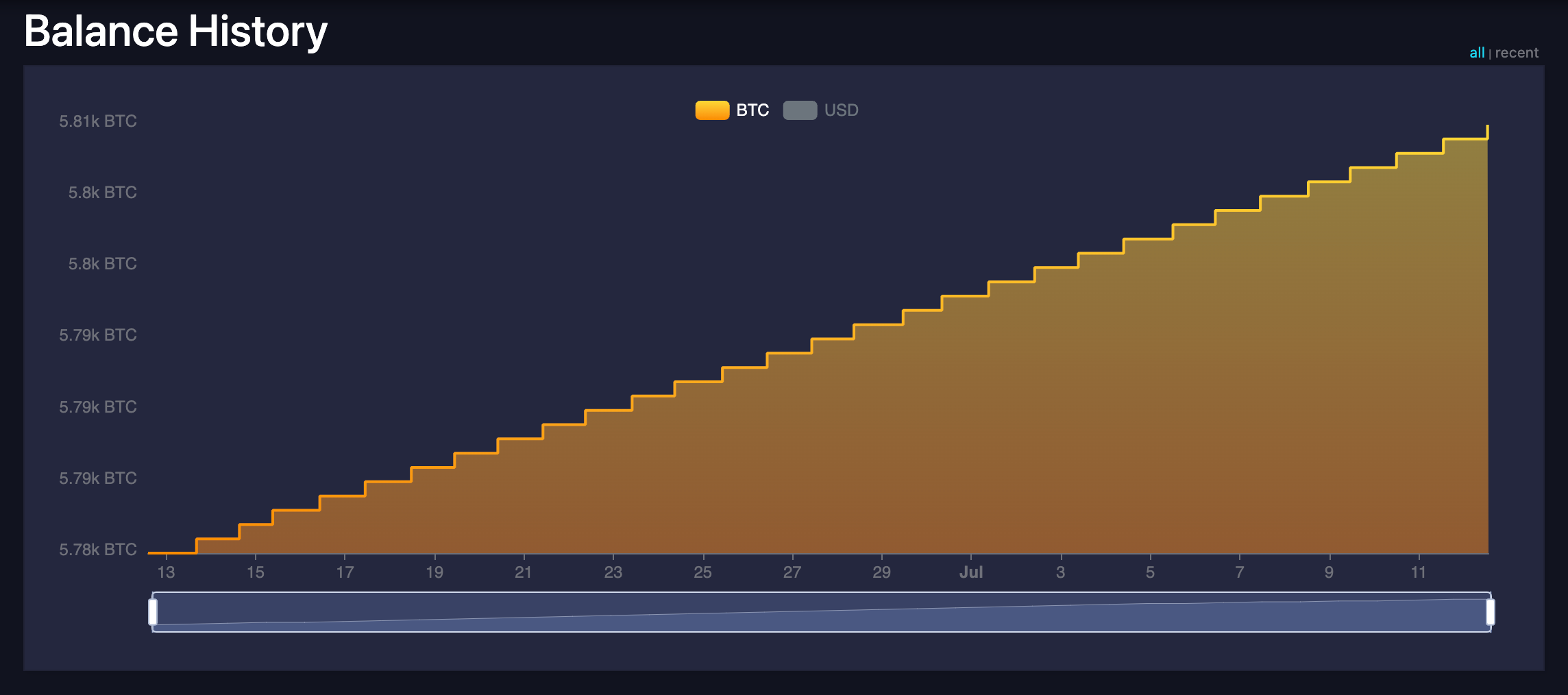Show the full balance history via 'all'

(1477, 53)
